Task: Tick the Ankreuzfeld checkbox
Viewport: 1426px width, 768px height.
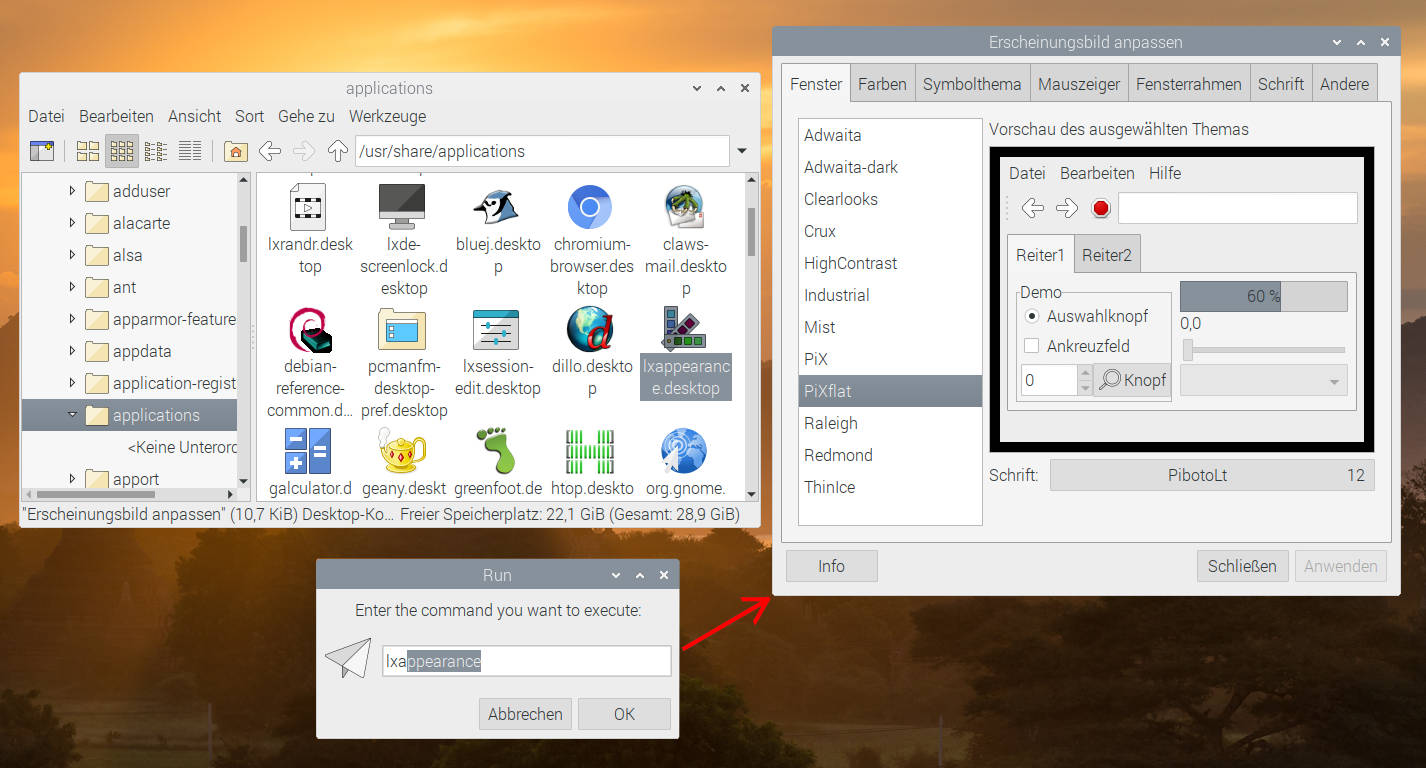Action: pos(1033,346)
